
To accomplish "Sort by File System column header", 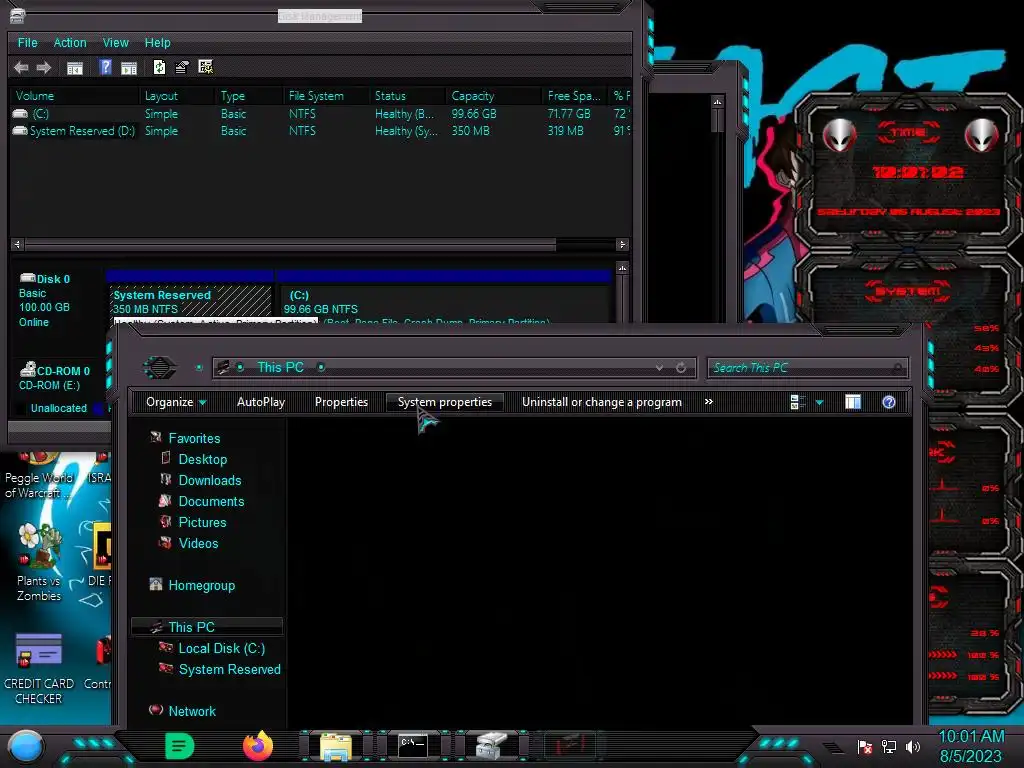I will click(327, 96).
